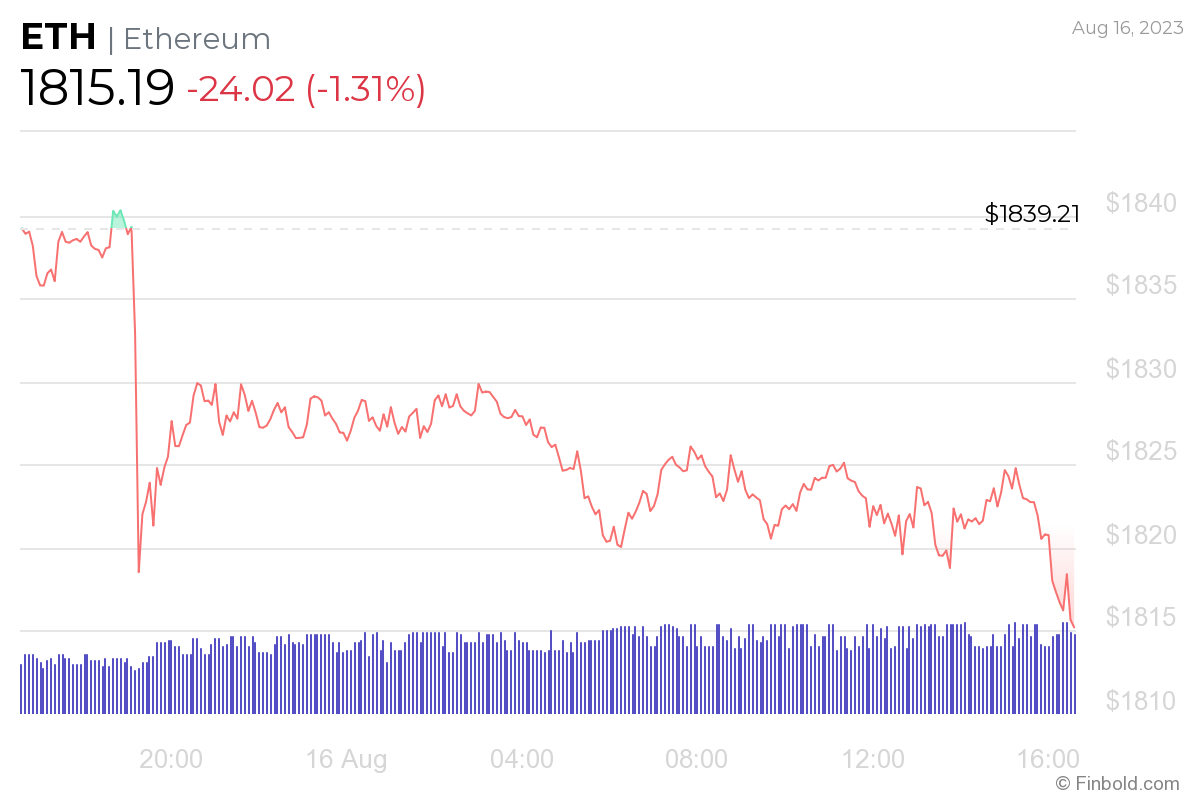Viewport: 1200px width, 800px height.
Task: Click the $1830 price axis label
Action: pos(1140,369)
